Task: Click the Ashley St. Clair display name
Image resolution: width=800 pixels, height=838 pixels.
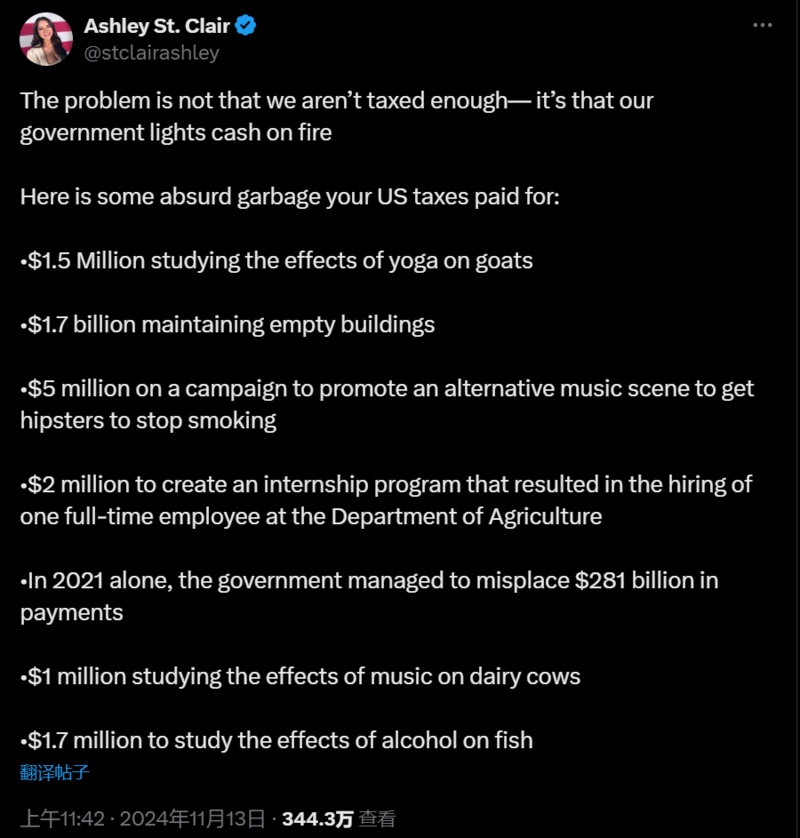Action: pos(157,26)
